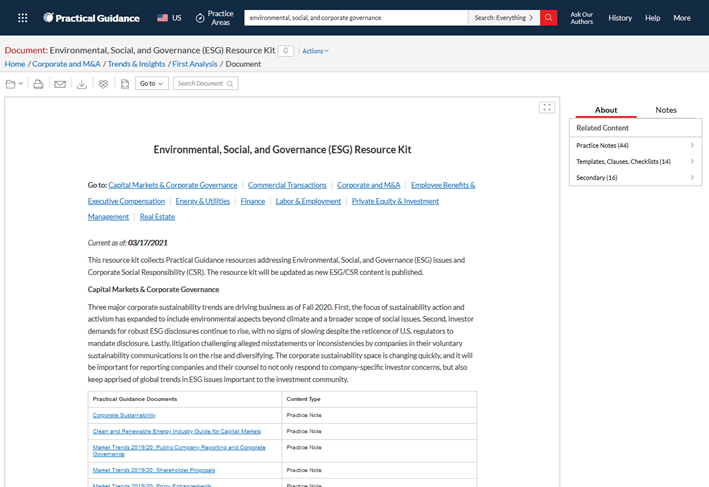Image resolution: width=709 pixels, height=487 pixels.
Task: Jump to Corporate and M&A section link
Action: click(x=369, y=185)
